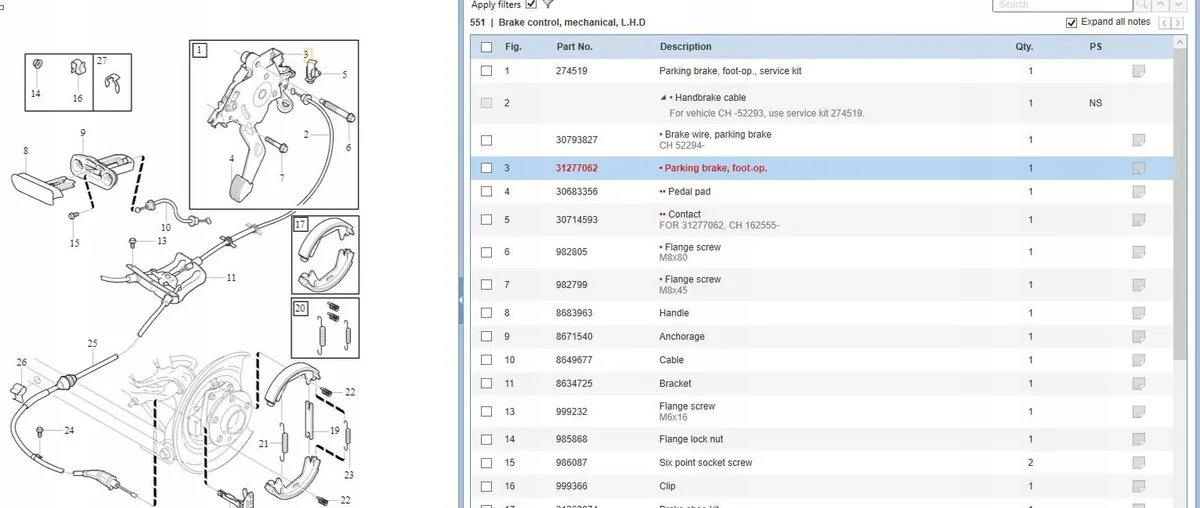The height and width of the screenshot is (508, 1200).
Task: Click part number 274519
Action: (x=571, y=71)
